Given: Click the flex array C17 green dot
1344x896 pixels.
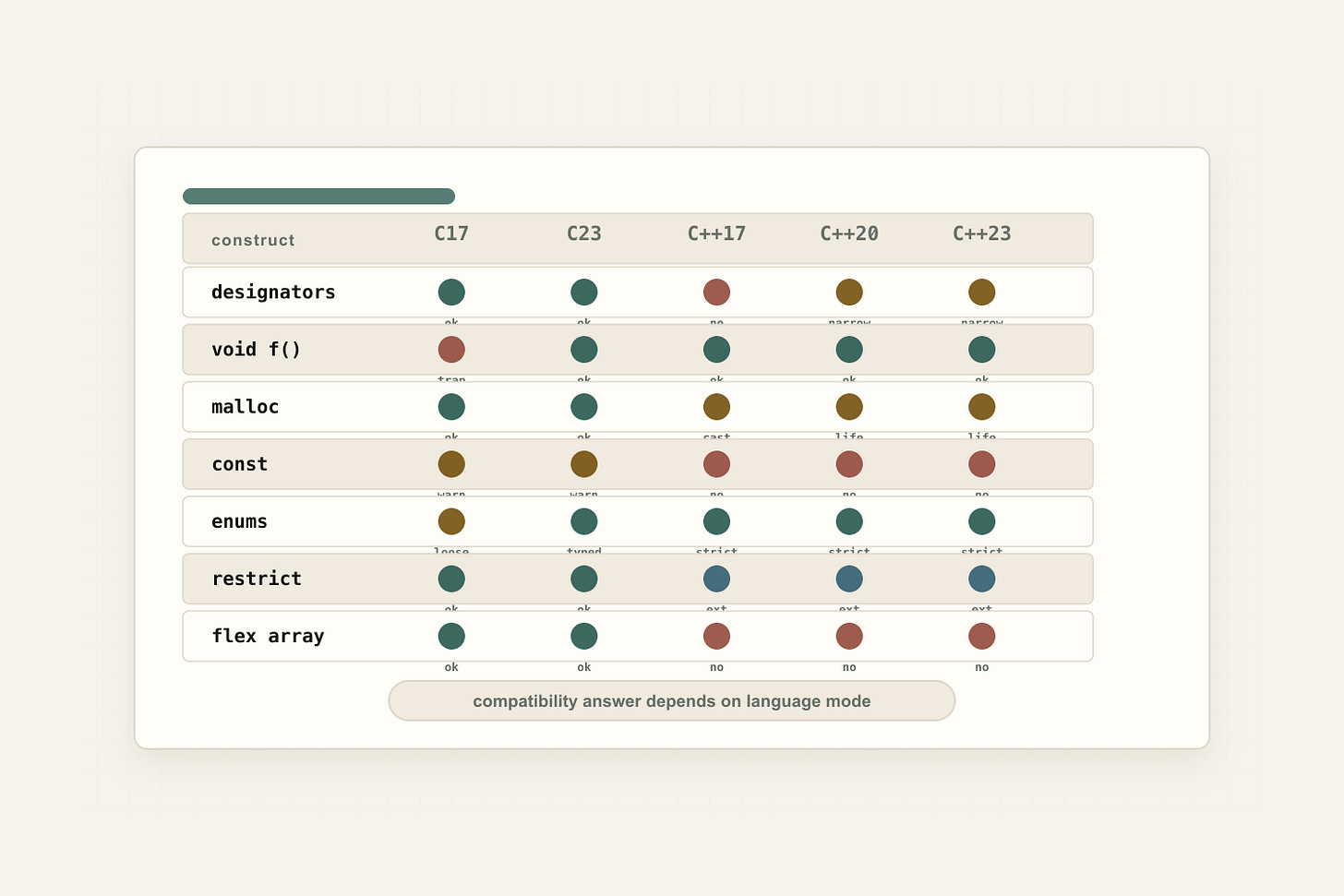Looking at the screenshot, I should pyautogui.click(x=451, y=636).
